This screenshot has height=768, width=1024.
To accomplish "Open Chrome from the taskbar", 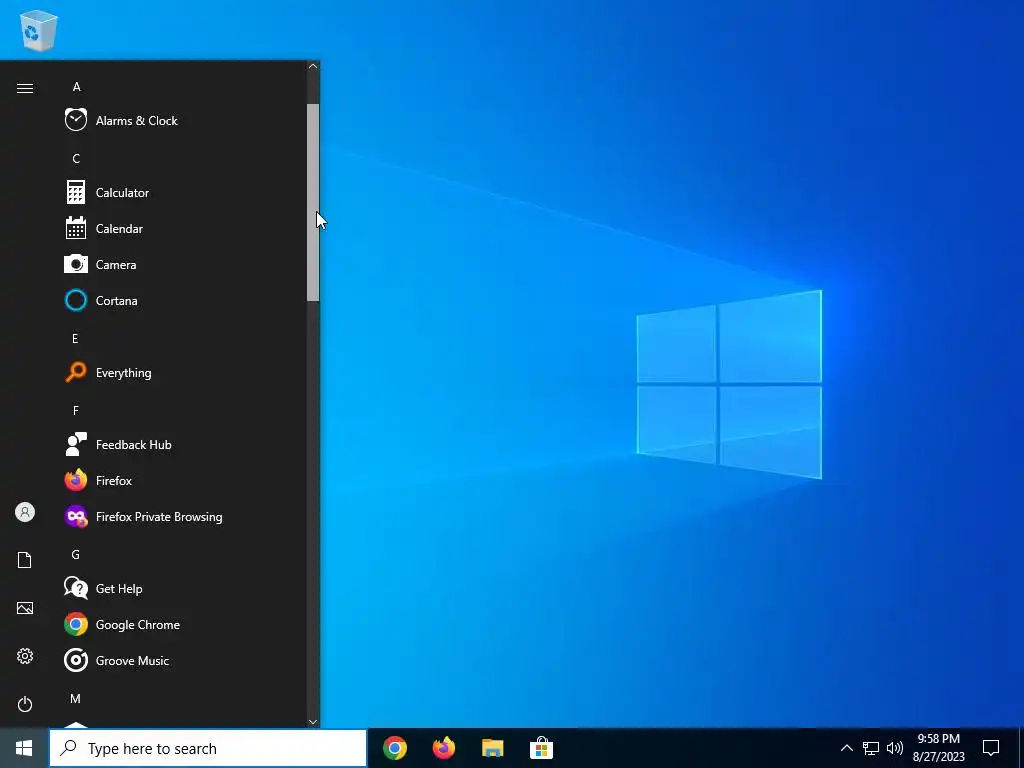I will click(395, 748).
